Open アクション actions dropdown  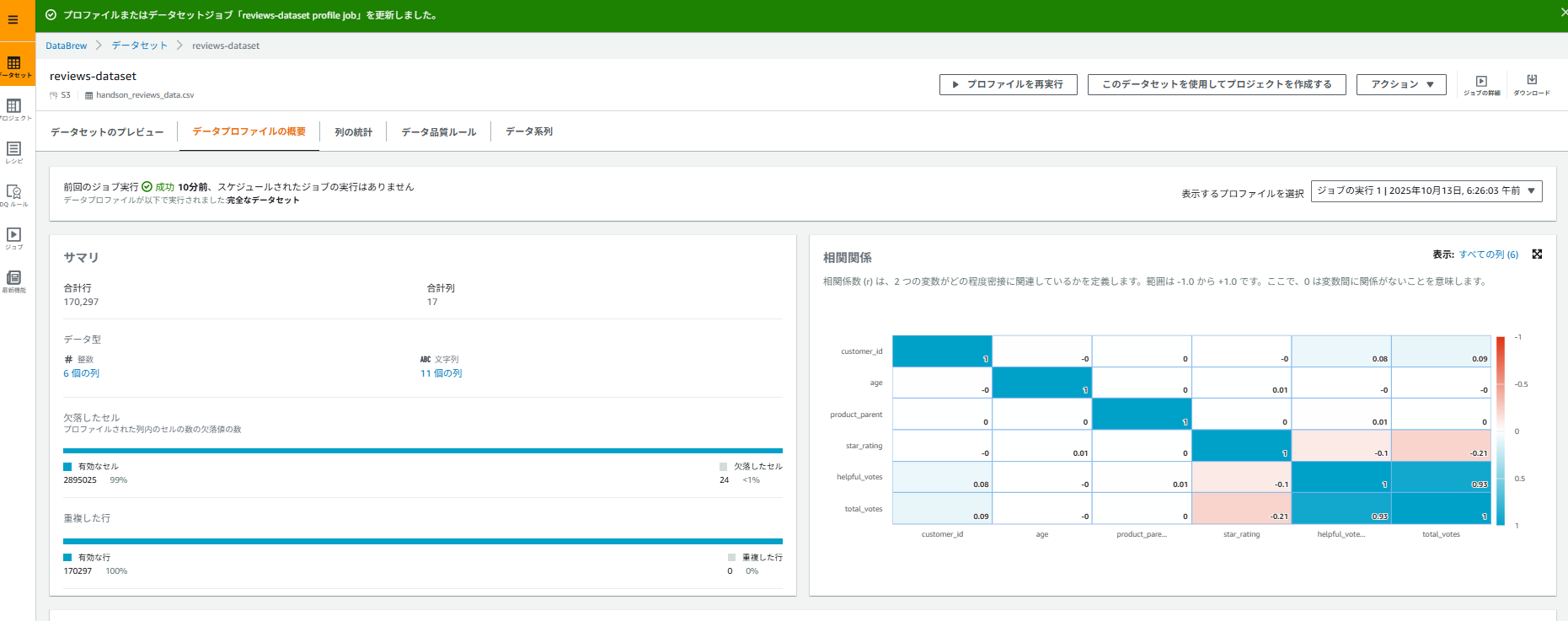point(1401,84)
